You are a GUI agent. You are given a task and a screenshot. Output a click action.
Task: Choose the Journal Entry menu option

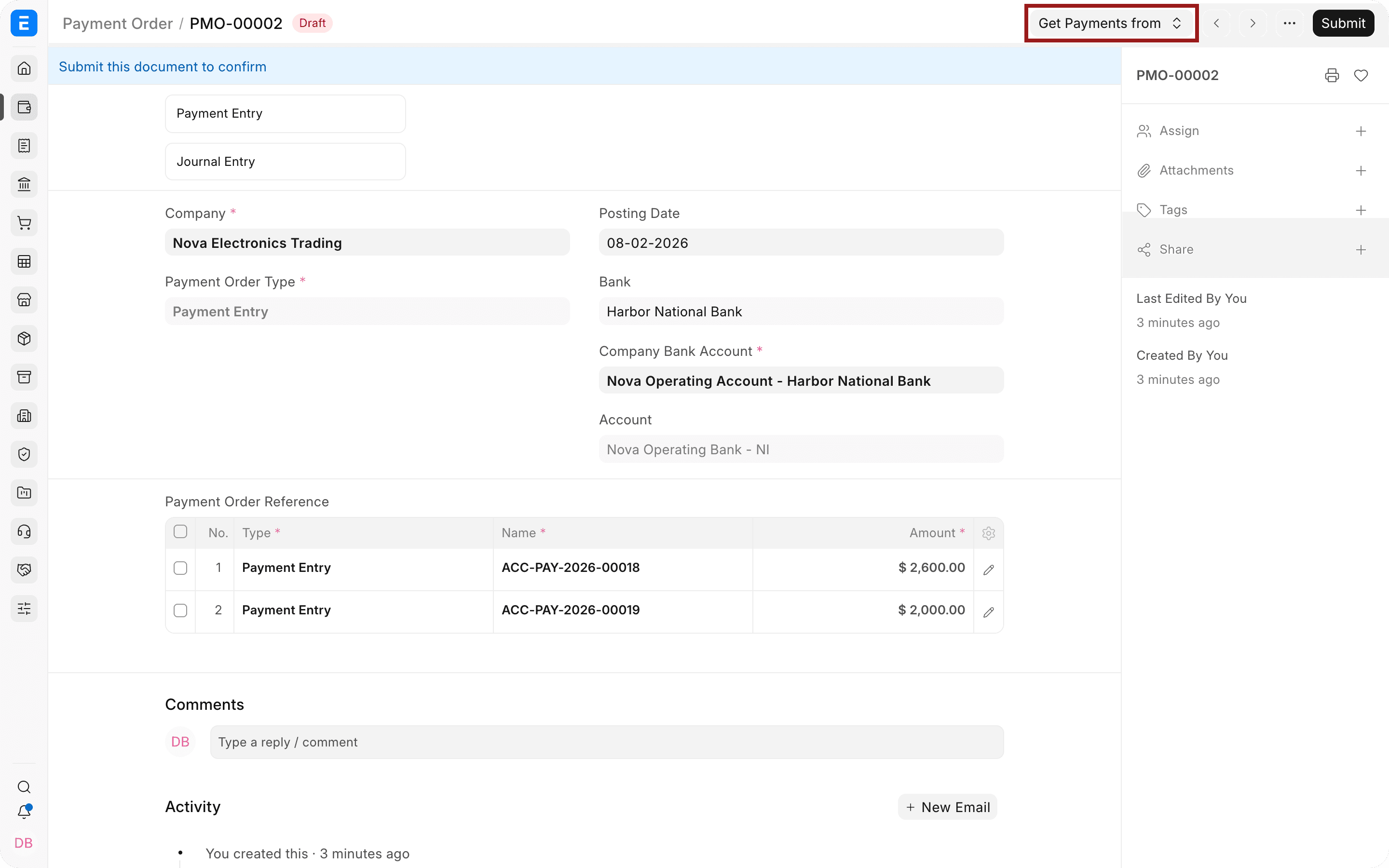pyautogui.click(x=285, y=162)
